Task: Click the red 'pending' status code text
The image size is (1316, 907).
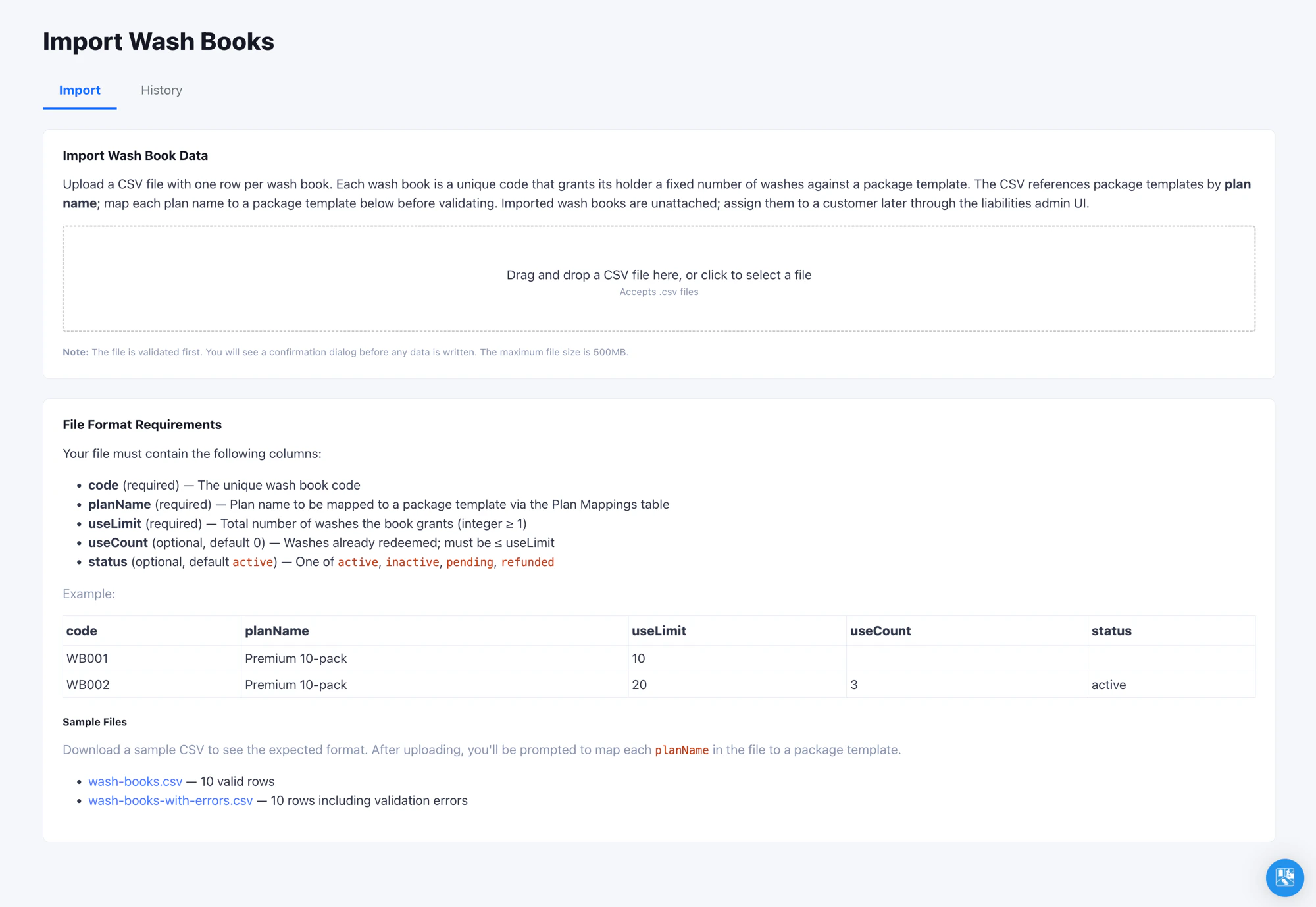Action: click(x=470, y=562)
